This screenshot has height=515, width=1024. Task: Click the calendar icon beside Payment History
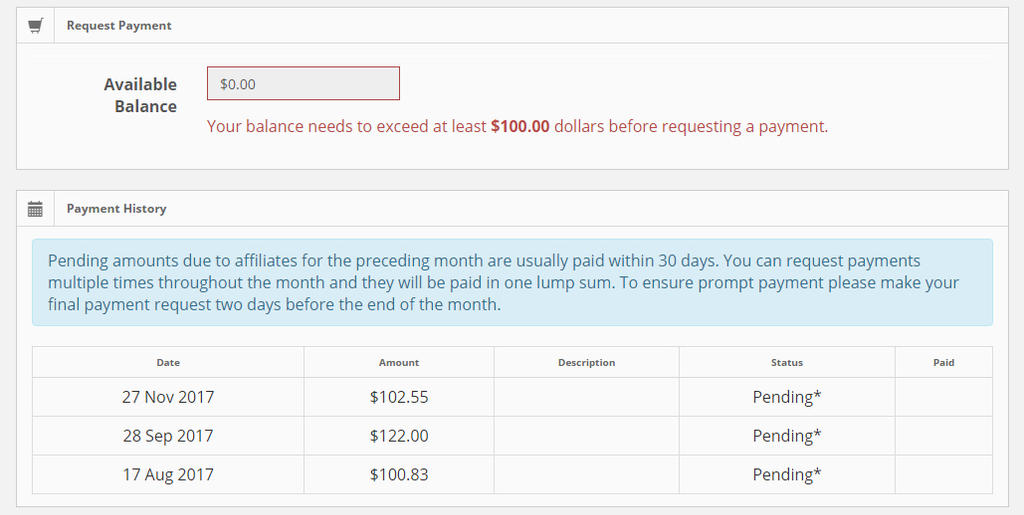(x=35, y=209)
